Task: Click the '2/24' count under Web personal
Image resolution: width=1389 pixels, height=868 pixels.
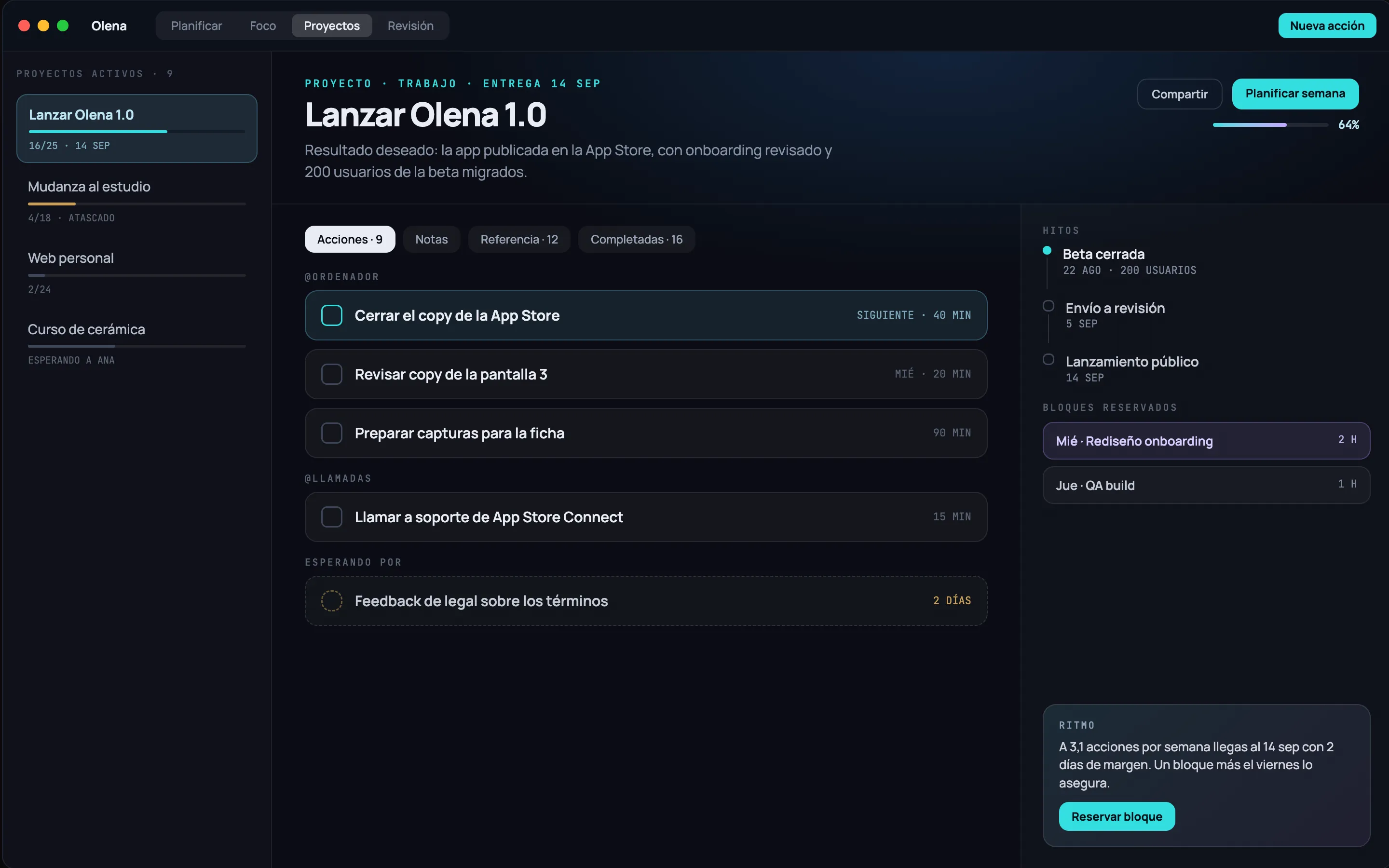Action: [40, 289]
